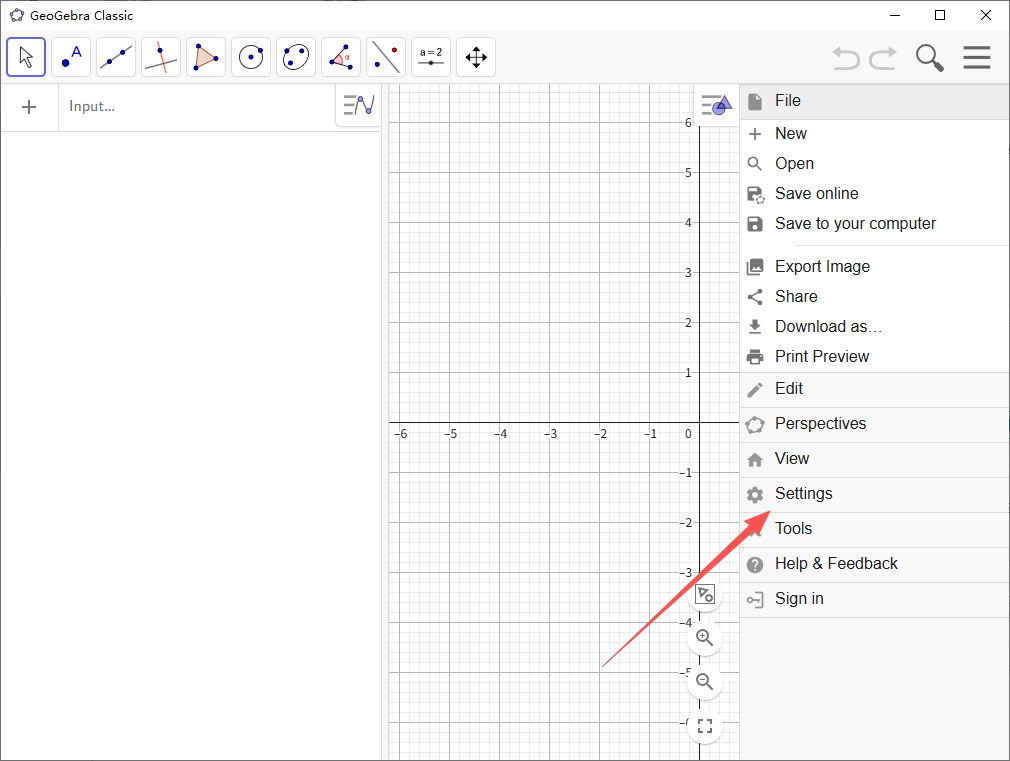Maximize the GeoGebra Classic window
Viewport: 1010px width, 761px height.
pyautogui.click(x=940, y=15)
